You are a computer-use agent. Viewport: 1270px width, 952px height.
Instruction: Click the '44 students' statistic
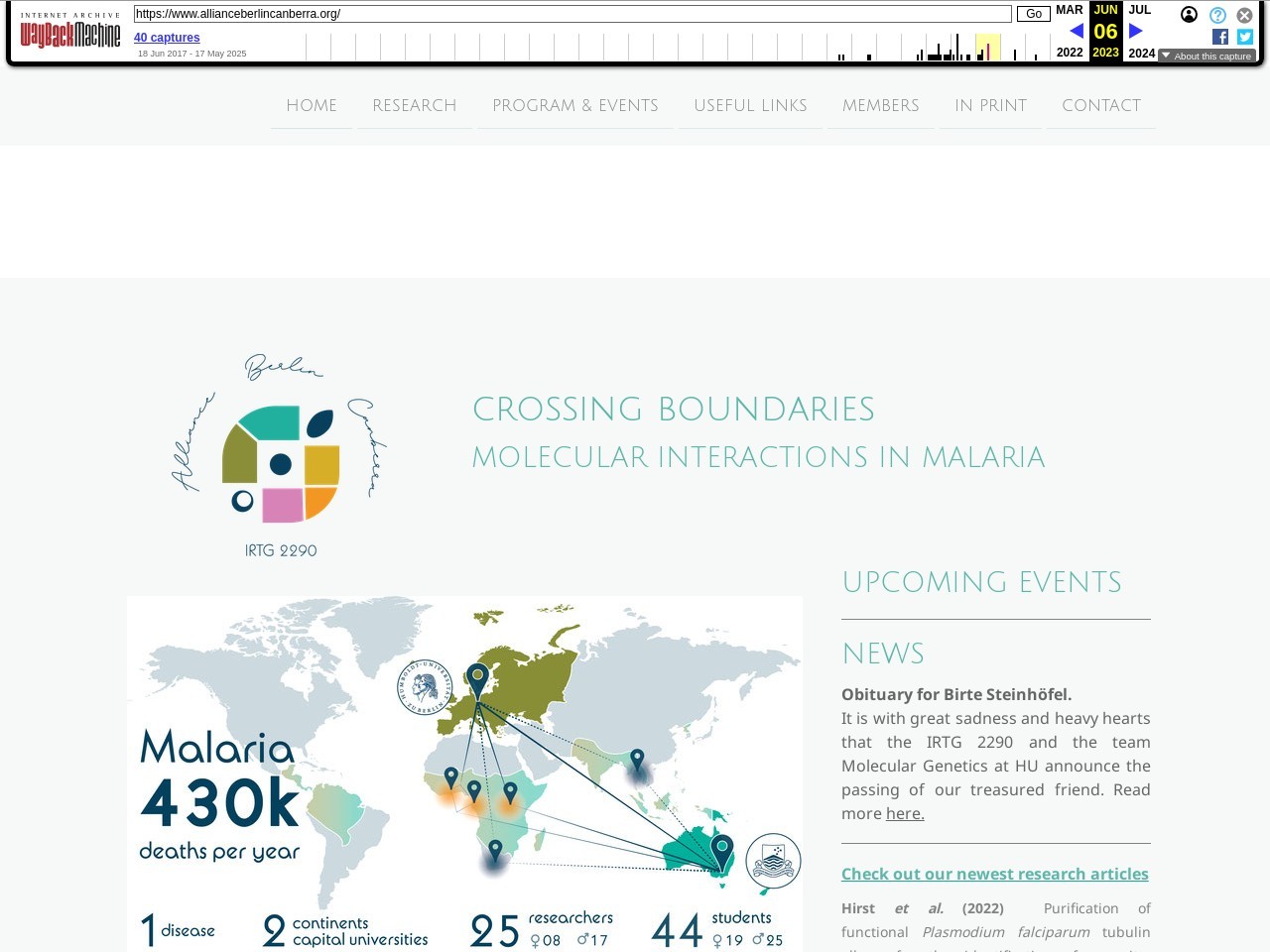[717, 929]
